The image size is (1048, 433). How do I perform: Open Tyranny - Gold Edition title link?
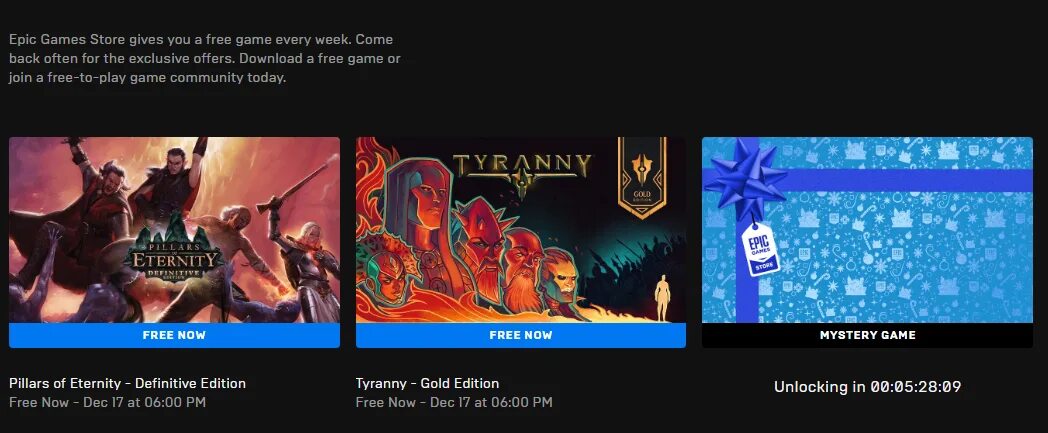(x=427, y=384)
